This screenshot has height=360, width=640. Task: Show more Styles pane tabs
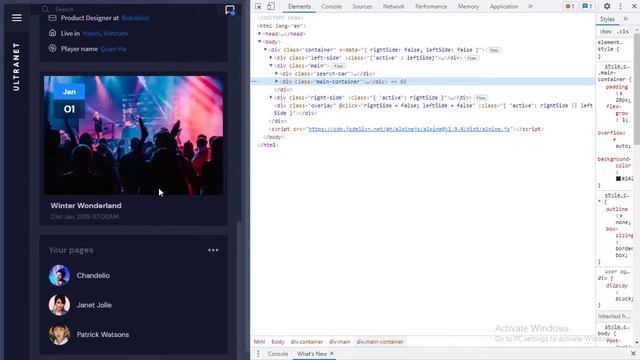[626, 19]
